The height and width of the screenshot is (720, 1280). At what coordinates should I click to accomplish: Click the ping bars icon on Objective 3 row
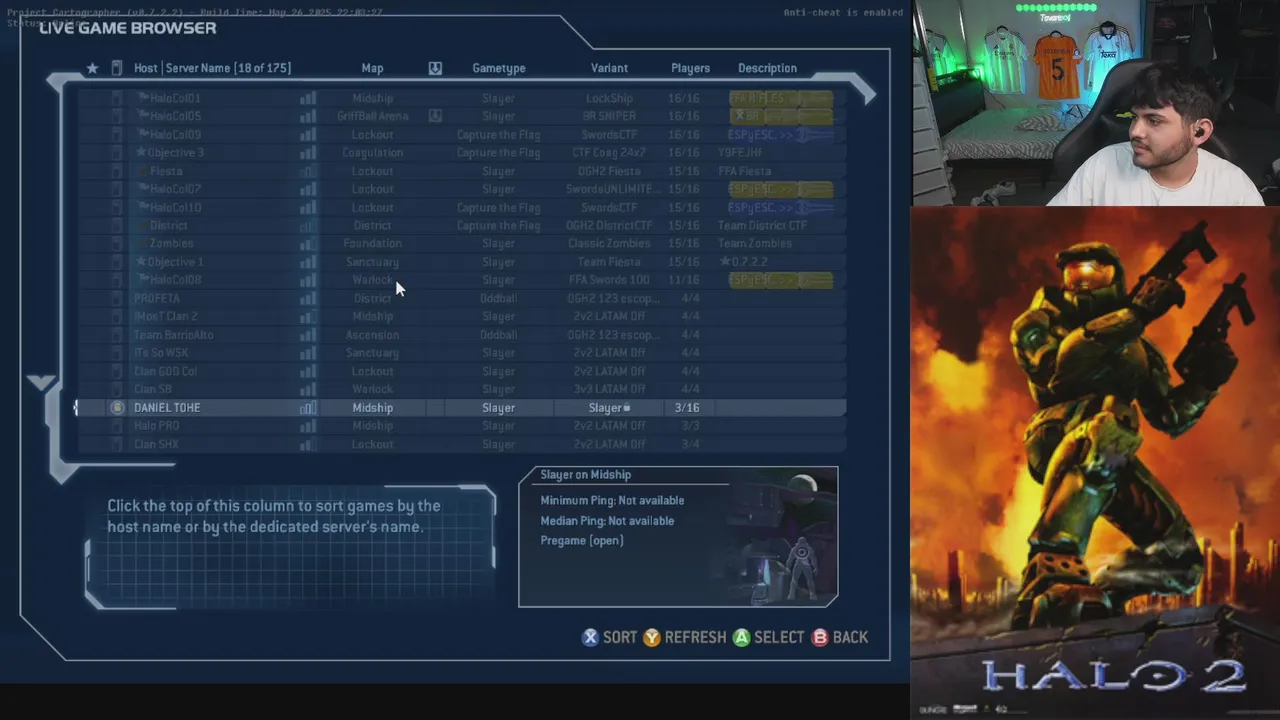point(308,153)
